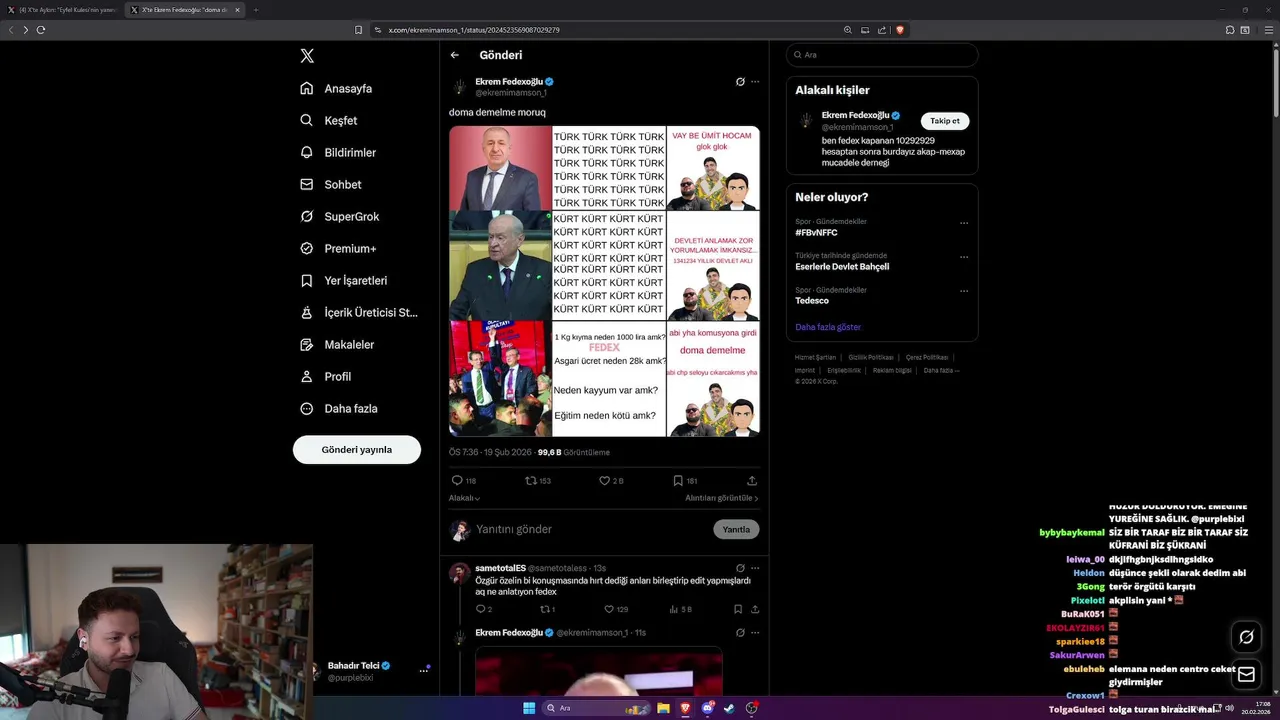Image resolution: width=1280 pixels, height=720 pixels.
Task: Click Grok icon on main post
Action: point(740,81)
